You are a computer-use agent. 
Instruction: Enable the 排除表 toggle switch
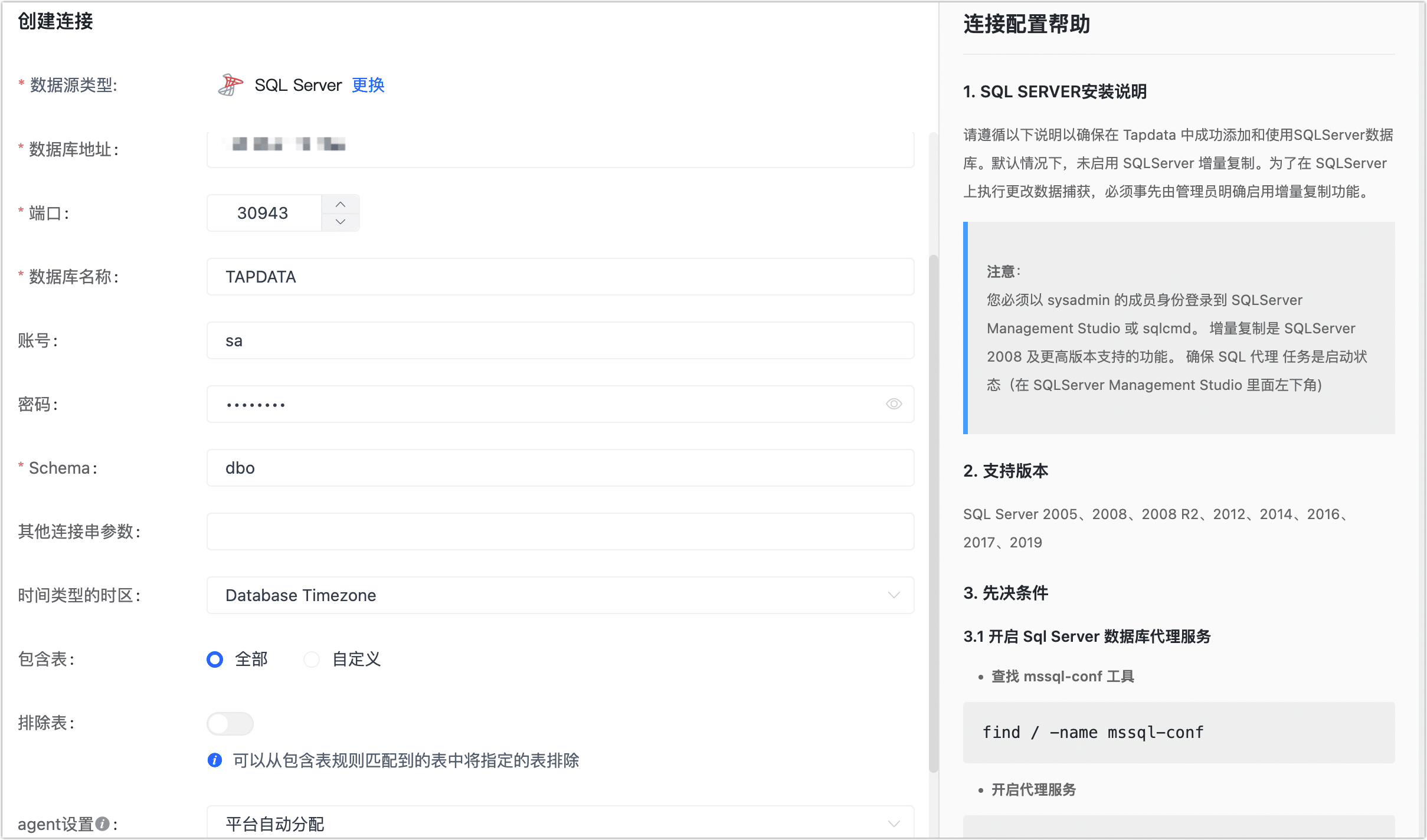[x=230, y=723]
